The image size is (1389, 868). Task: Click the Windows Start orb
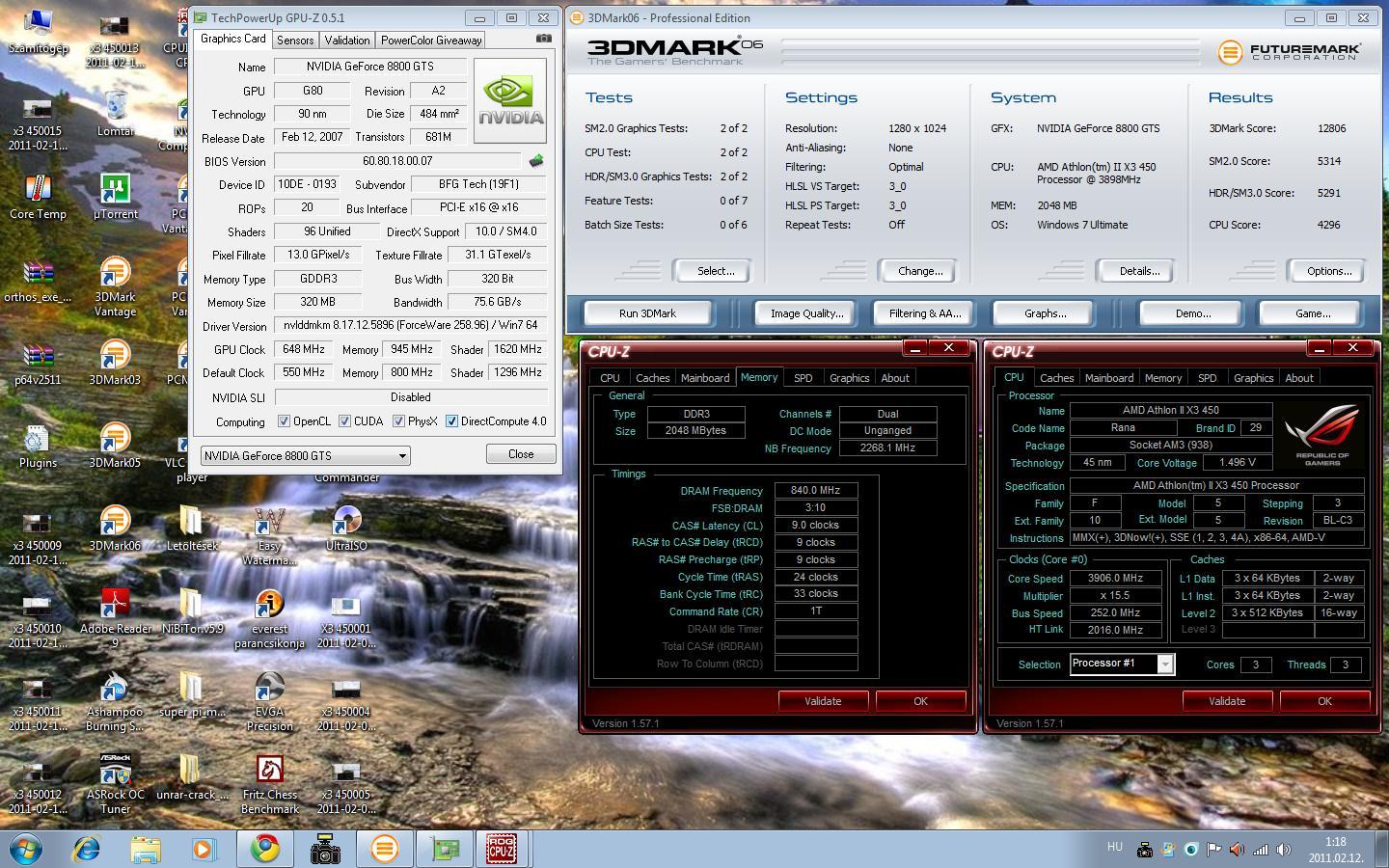pos(24,850)
